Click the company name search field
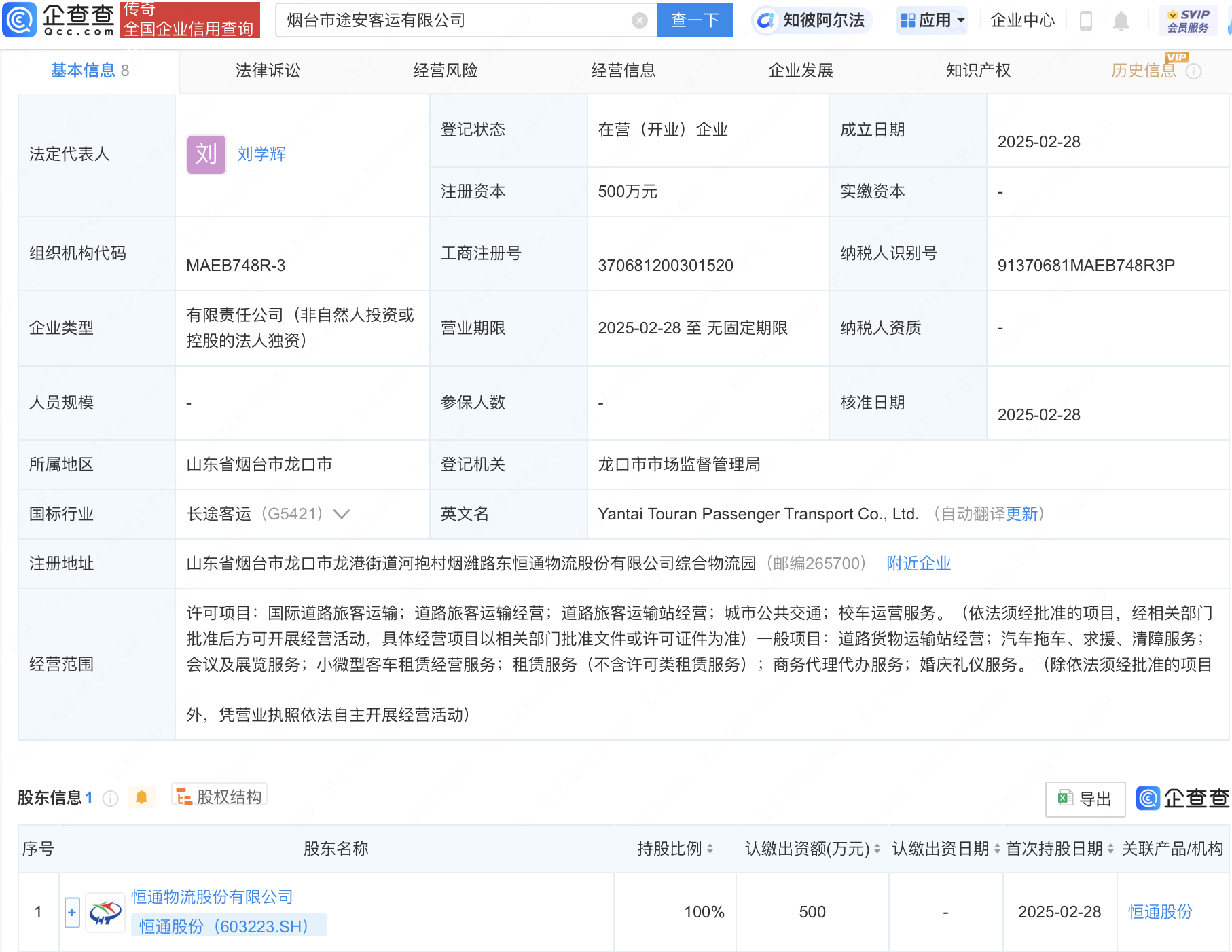The image size is (1232, 952). (455, 20)
